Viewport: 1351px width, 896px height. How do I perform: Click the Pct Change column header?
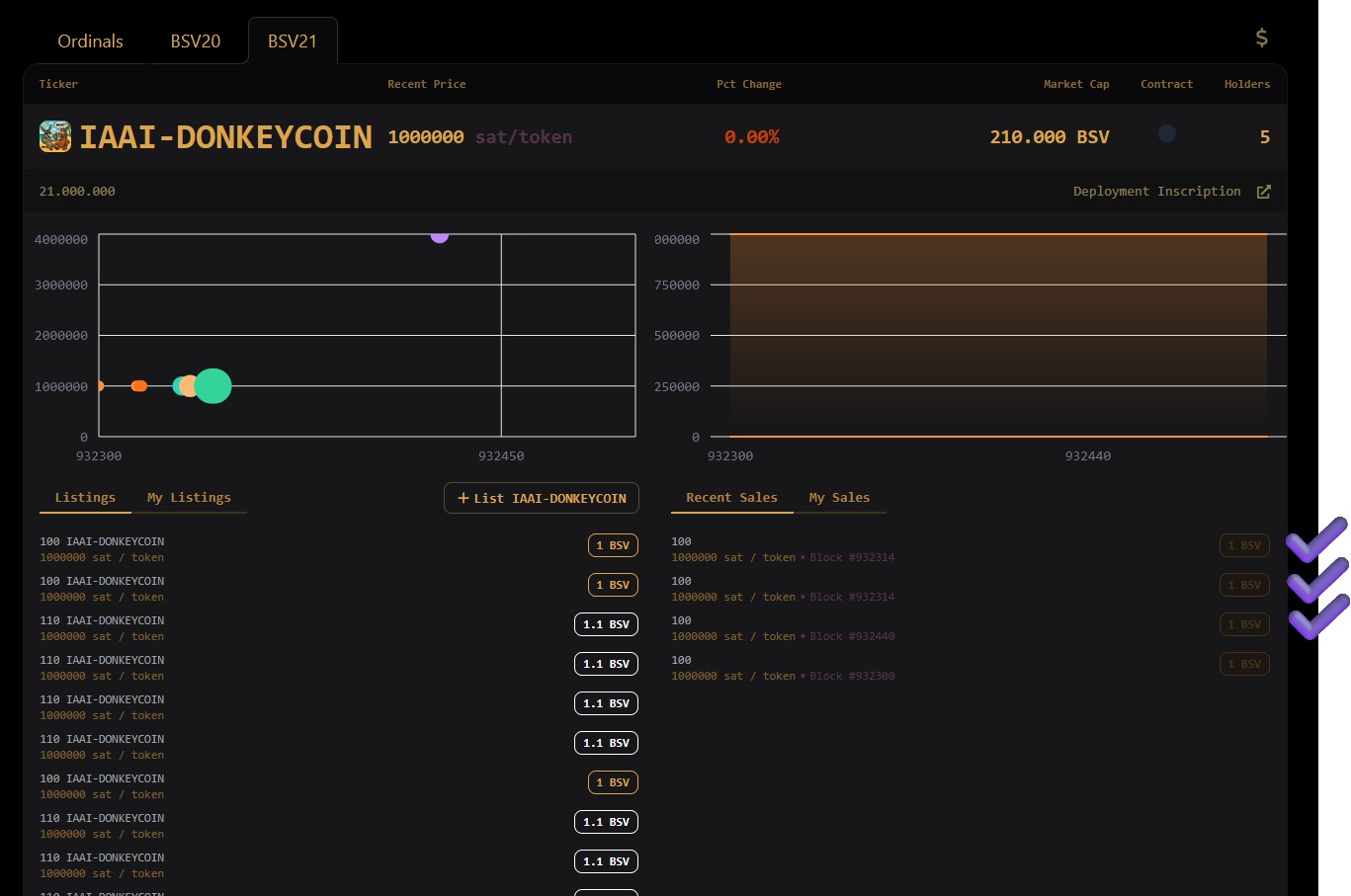click(749, 84)
